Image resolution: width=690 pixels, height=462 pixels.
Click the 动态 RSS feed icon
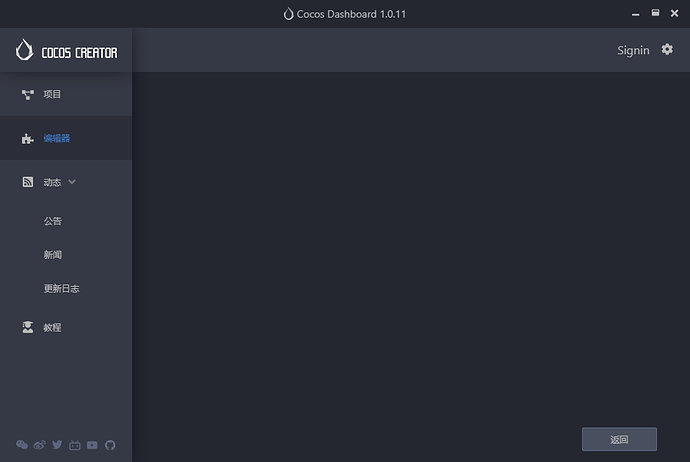(x=28, y=182)
